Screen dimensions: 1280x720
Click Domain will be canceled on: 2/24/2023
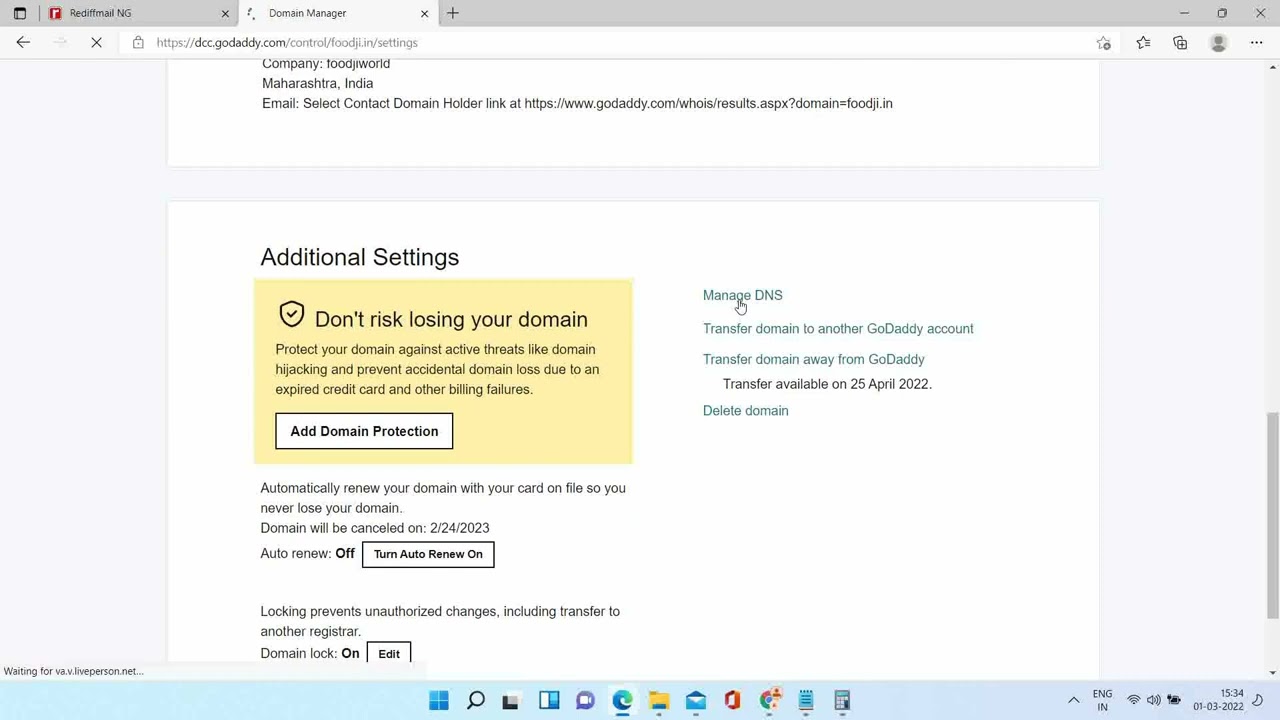375,528
